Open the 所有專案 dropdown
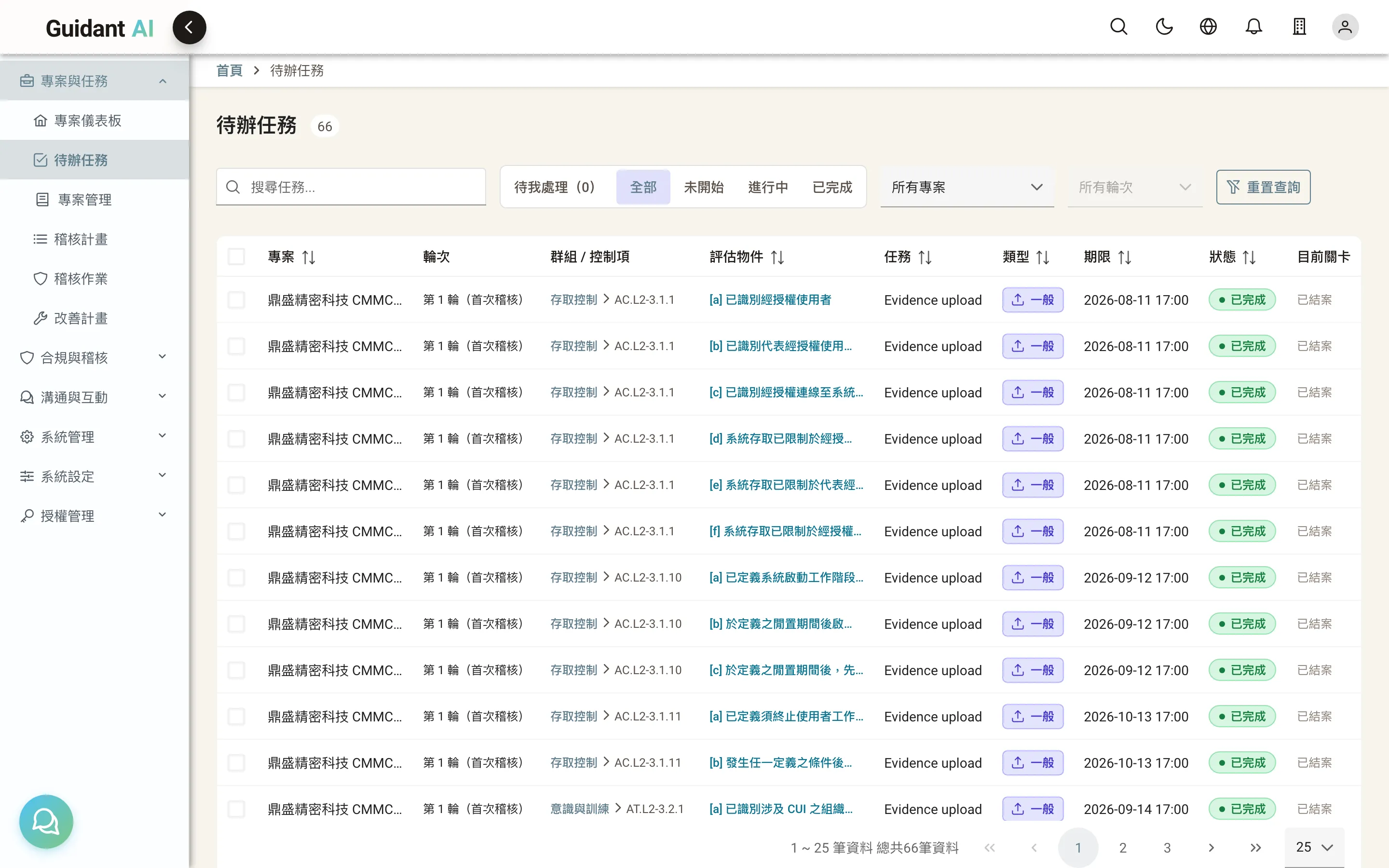This screenshot has width=1389, height=868. click(967, 187)
